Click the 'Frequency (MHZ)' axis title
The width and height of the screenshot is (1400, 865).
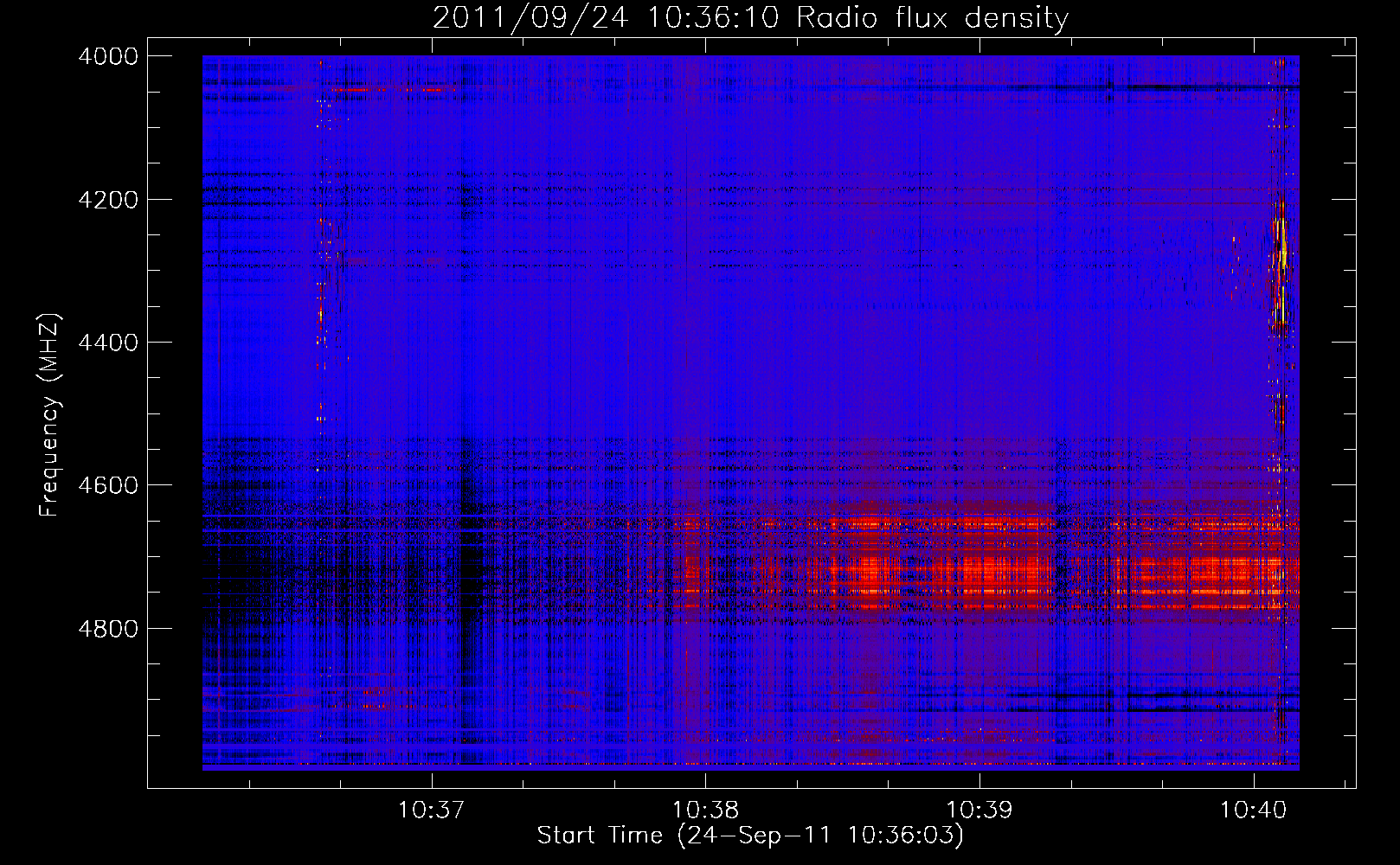[x=50, y=415]
